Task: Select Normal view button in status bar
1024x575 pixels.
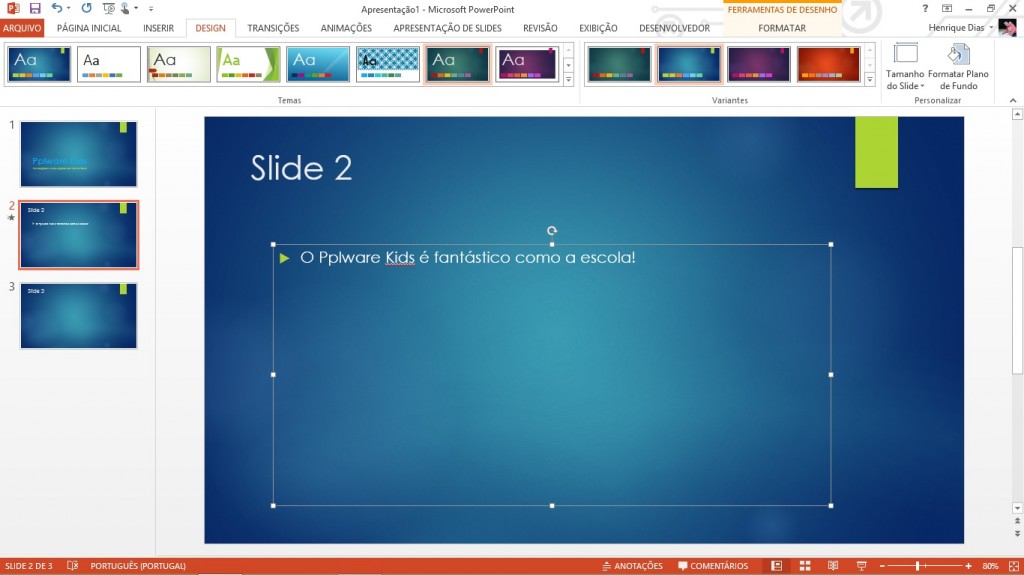Action: (777, 566)
